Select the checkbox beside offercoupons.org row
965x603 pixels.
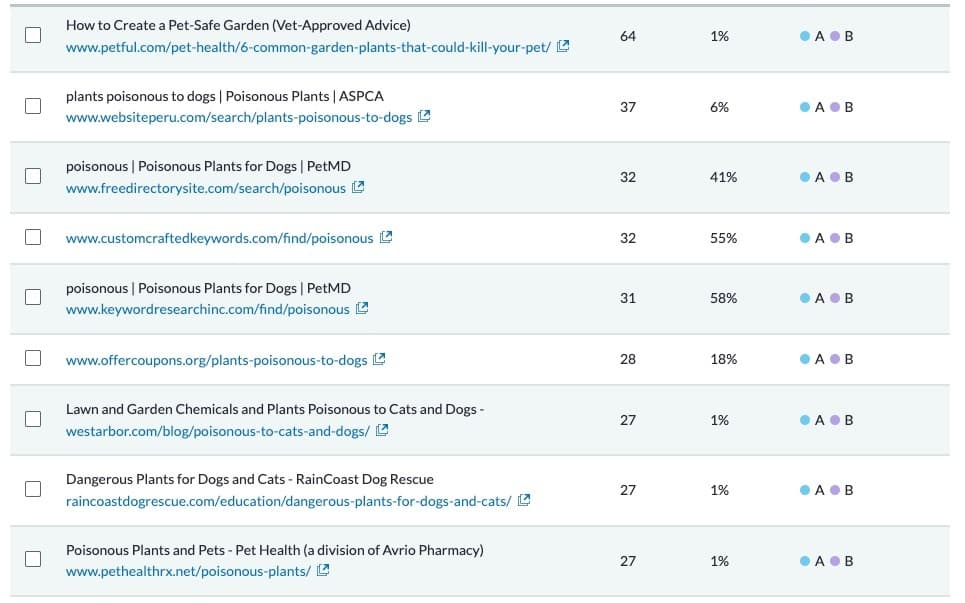32,358
